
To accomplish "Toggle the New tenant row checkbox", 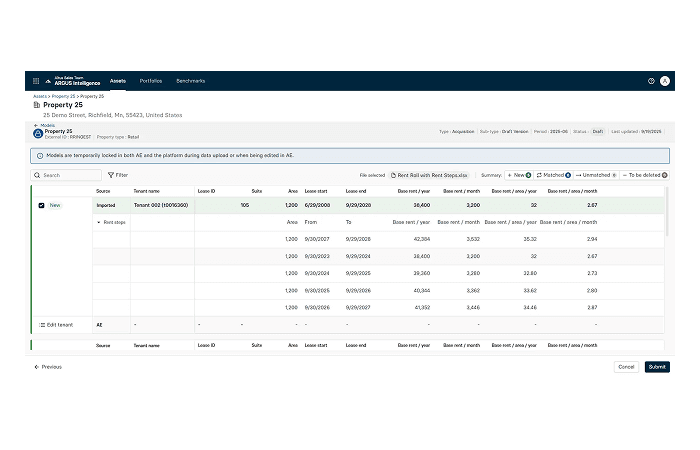I will tap(41, 205).
